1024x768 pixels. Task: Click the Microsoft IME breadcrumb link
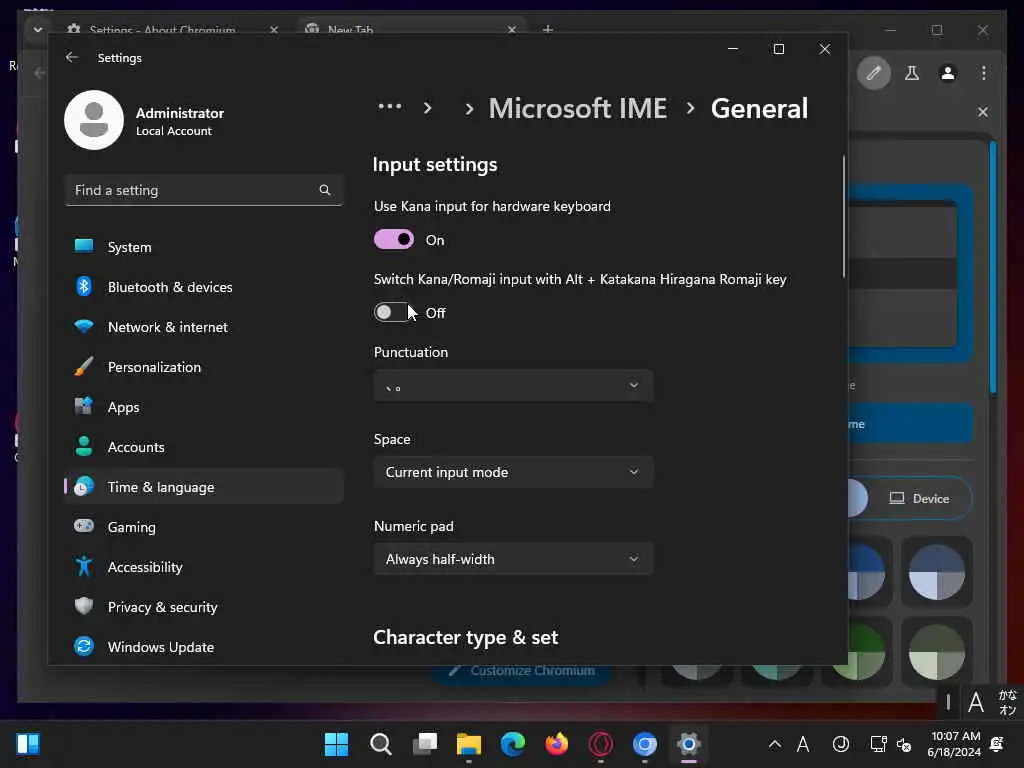[578, 108]
